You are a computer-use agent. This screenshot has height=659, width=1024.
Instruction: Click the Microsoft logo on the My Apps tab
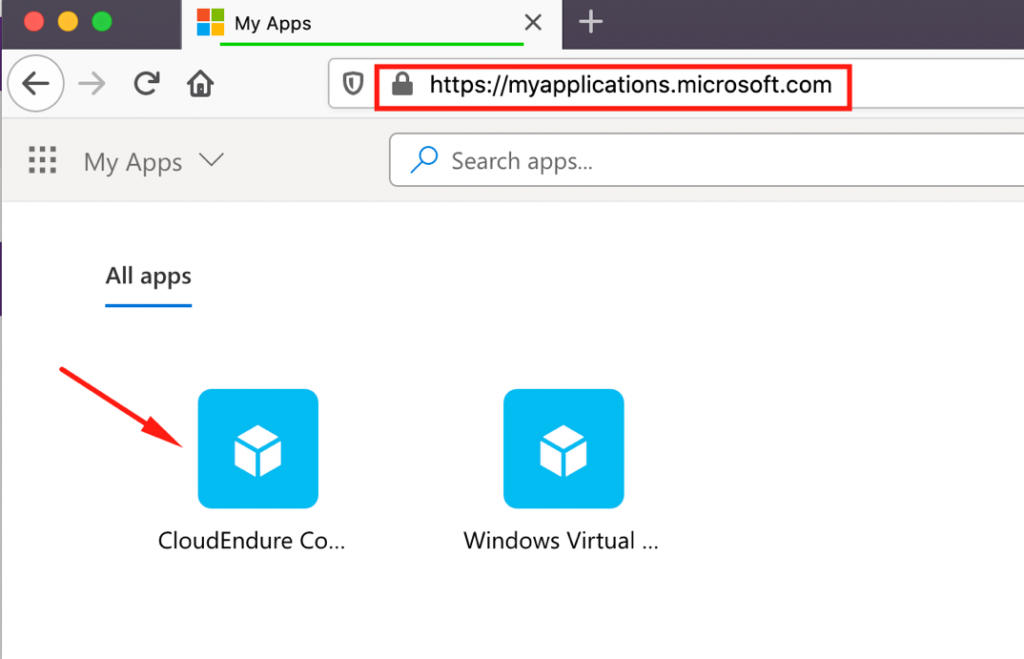point(211,22)
